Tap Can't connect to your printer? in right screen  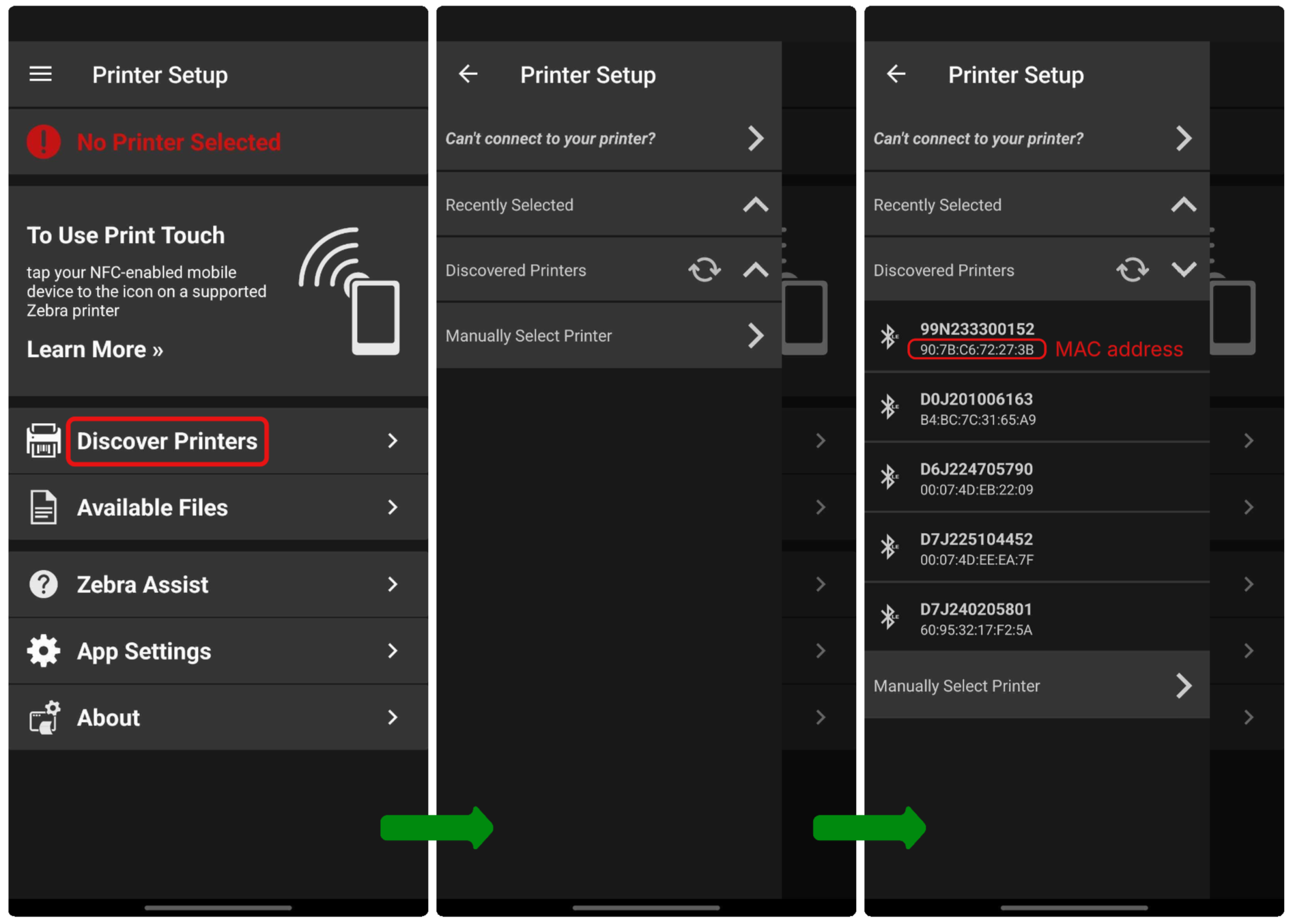[x=978, y=139]
